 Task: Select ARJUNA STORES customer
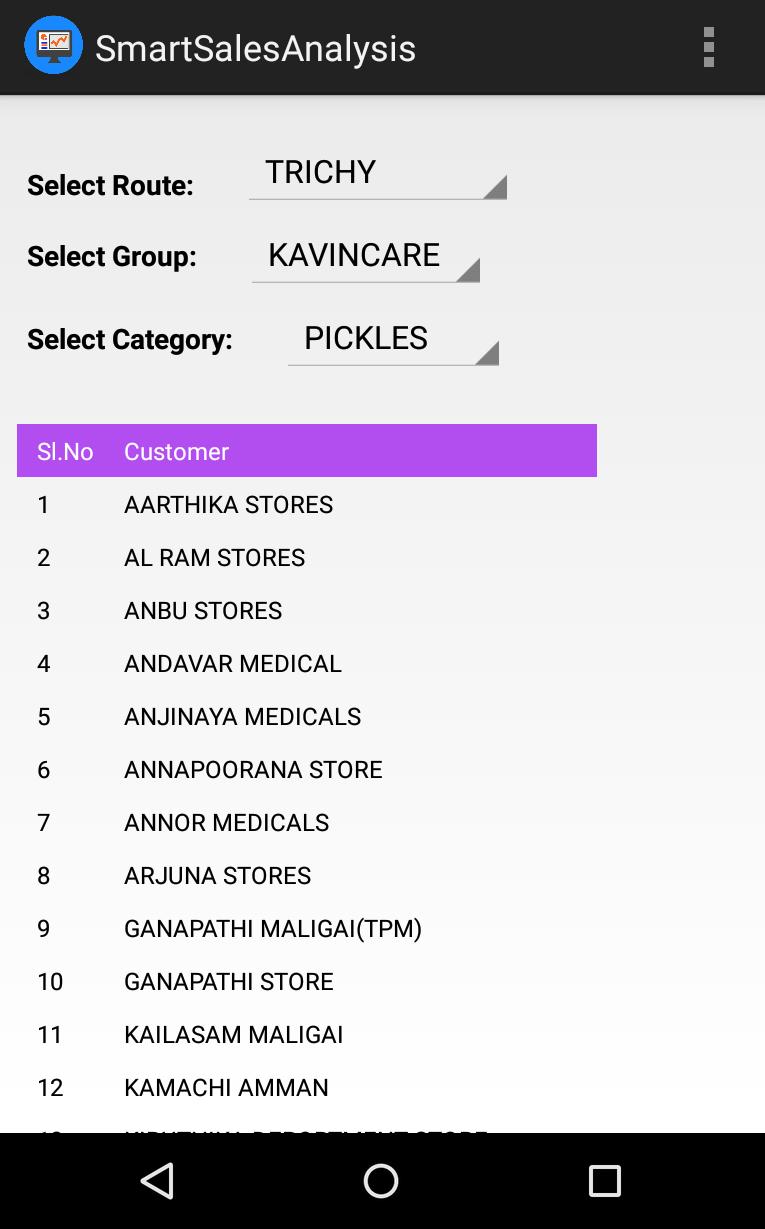click(x=307, y=875)
